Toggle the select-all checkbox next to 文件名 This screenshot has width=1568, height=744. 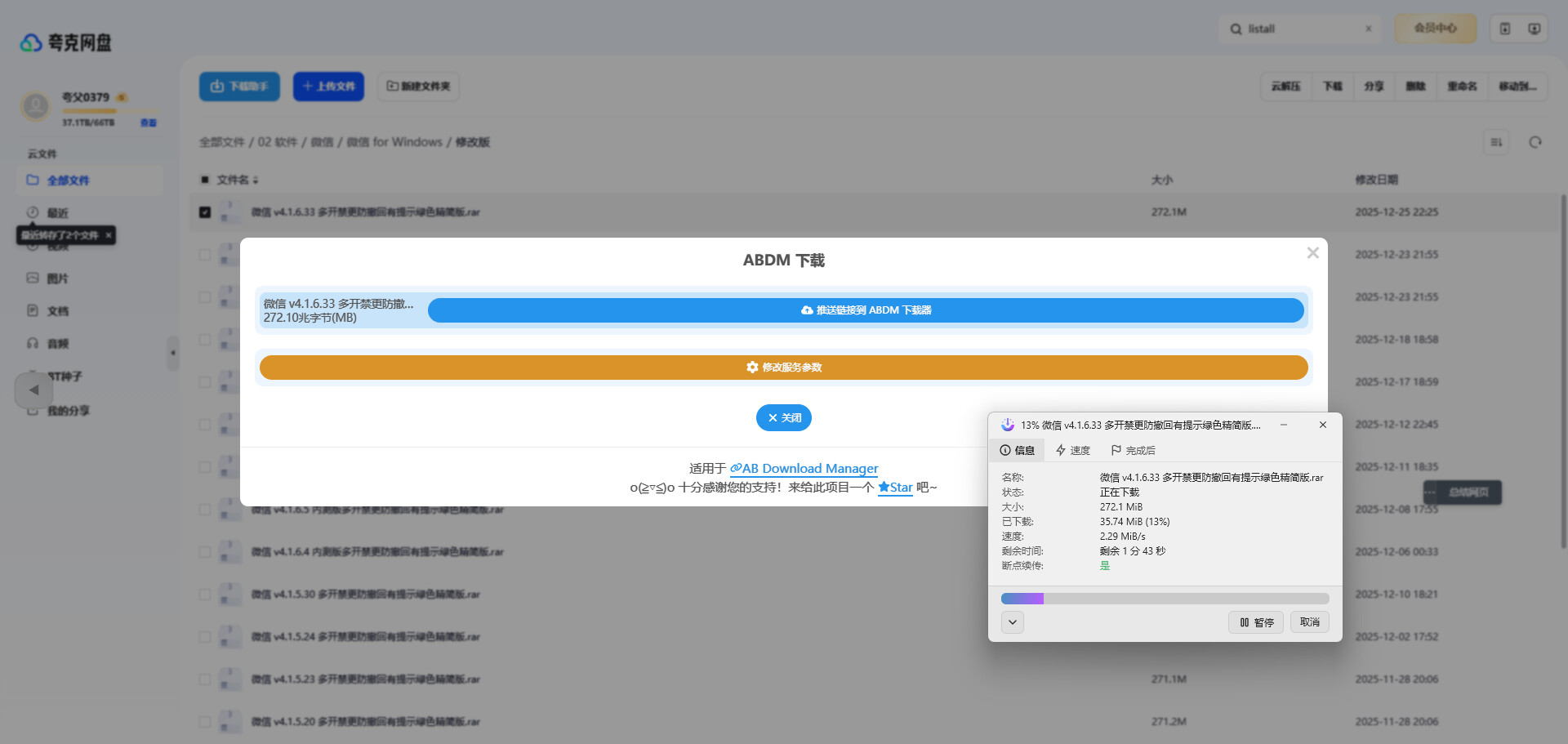coord(205,180)
